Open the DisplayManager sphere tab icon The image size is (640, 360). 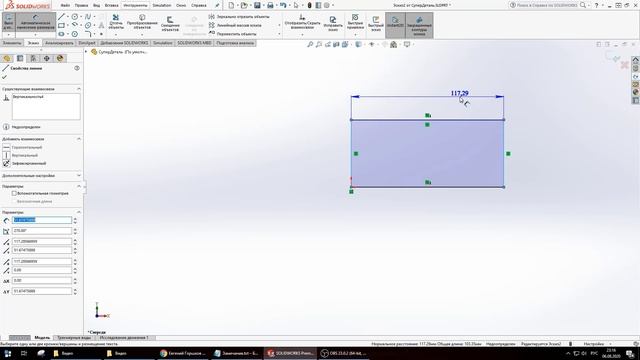(x=60, y=58)
